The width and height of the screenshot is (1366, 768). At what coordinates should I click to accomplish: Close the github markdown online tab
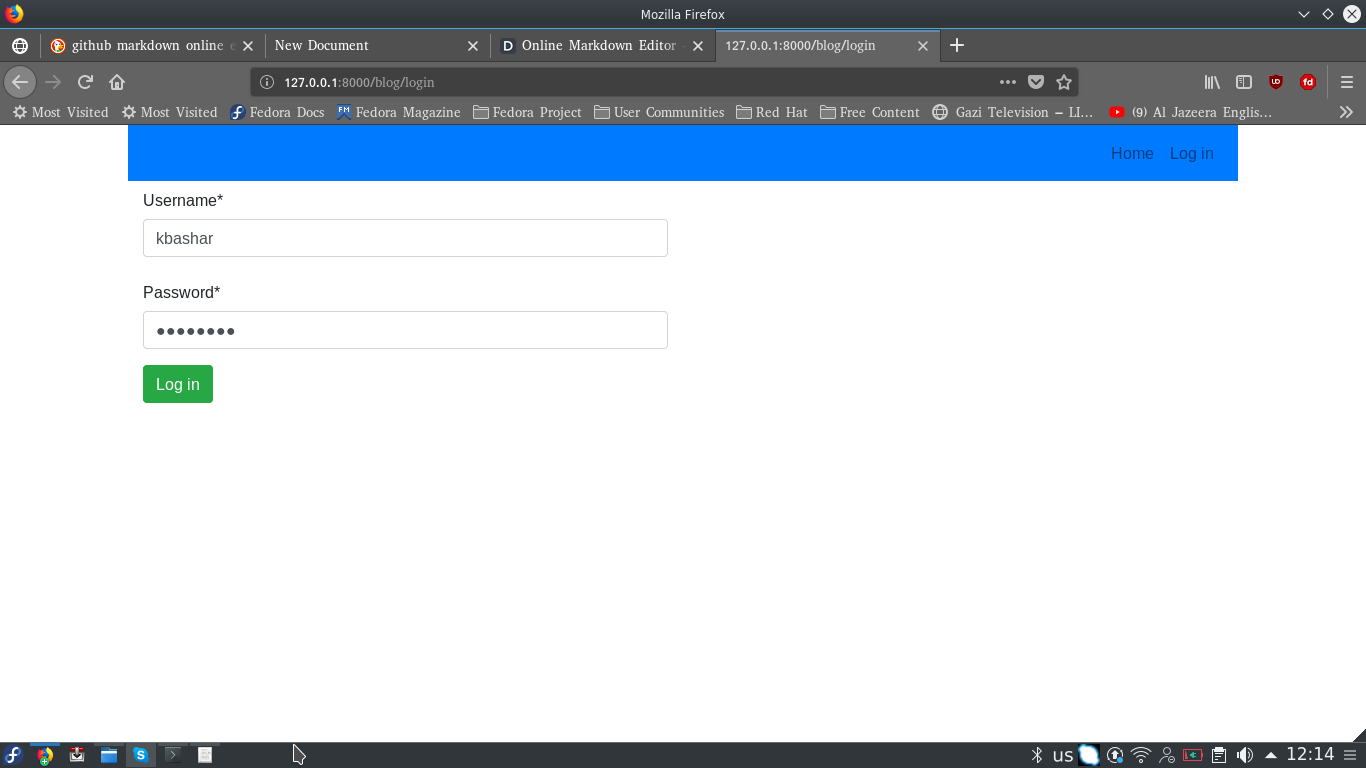tap(249, 46)
